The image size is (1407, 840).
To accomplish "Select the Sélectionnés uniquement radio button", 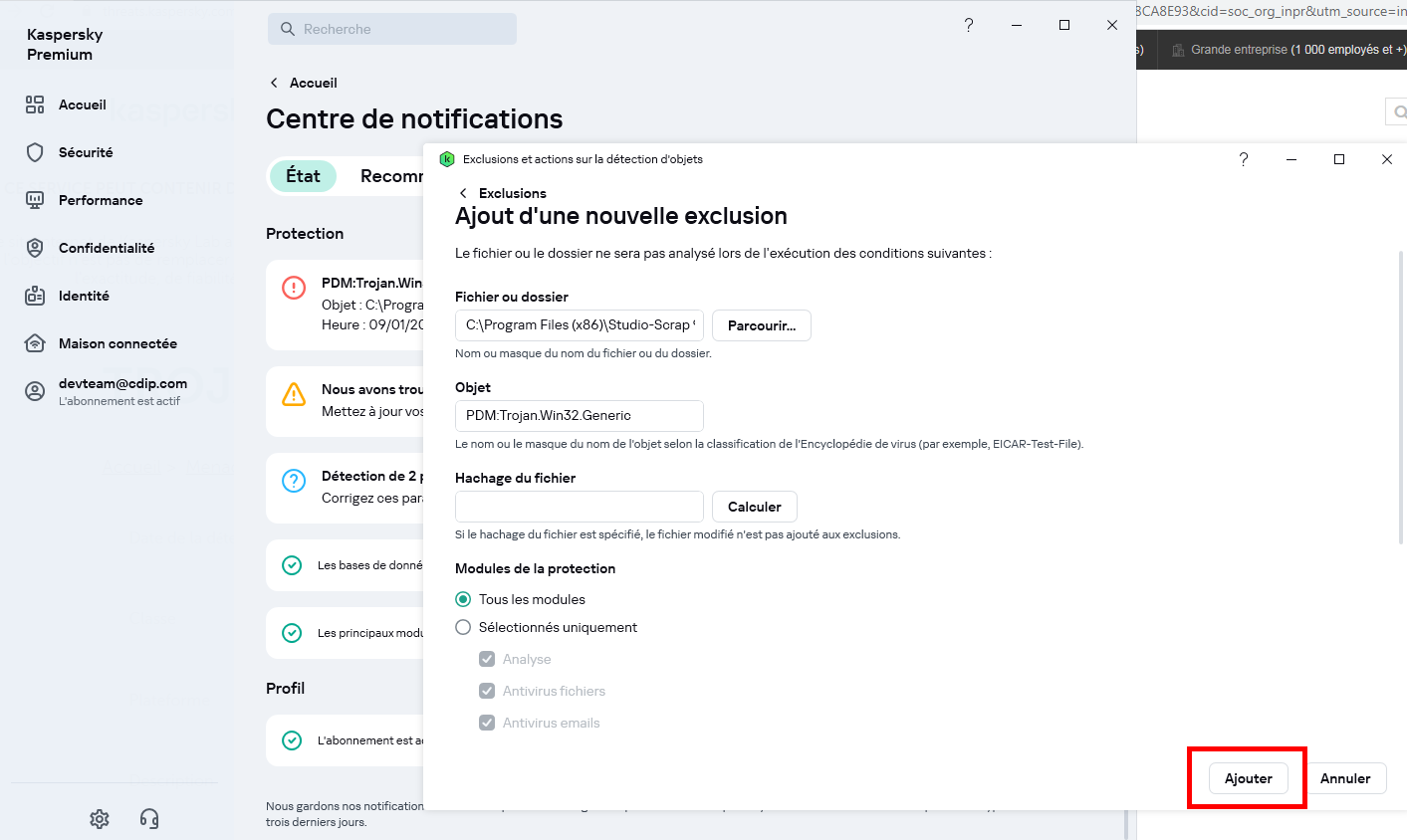I will coord(463,627).
